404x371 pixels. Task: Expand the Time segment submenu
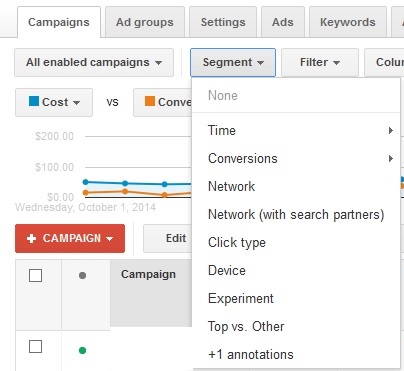[x=296, y=130]
